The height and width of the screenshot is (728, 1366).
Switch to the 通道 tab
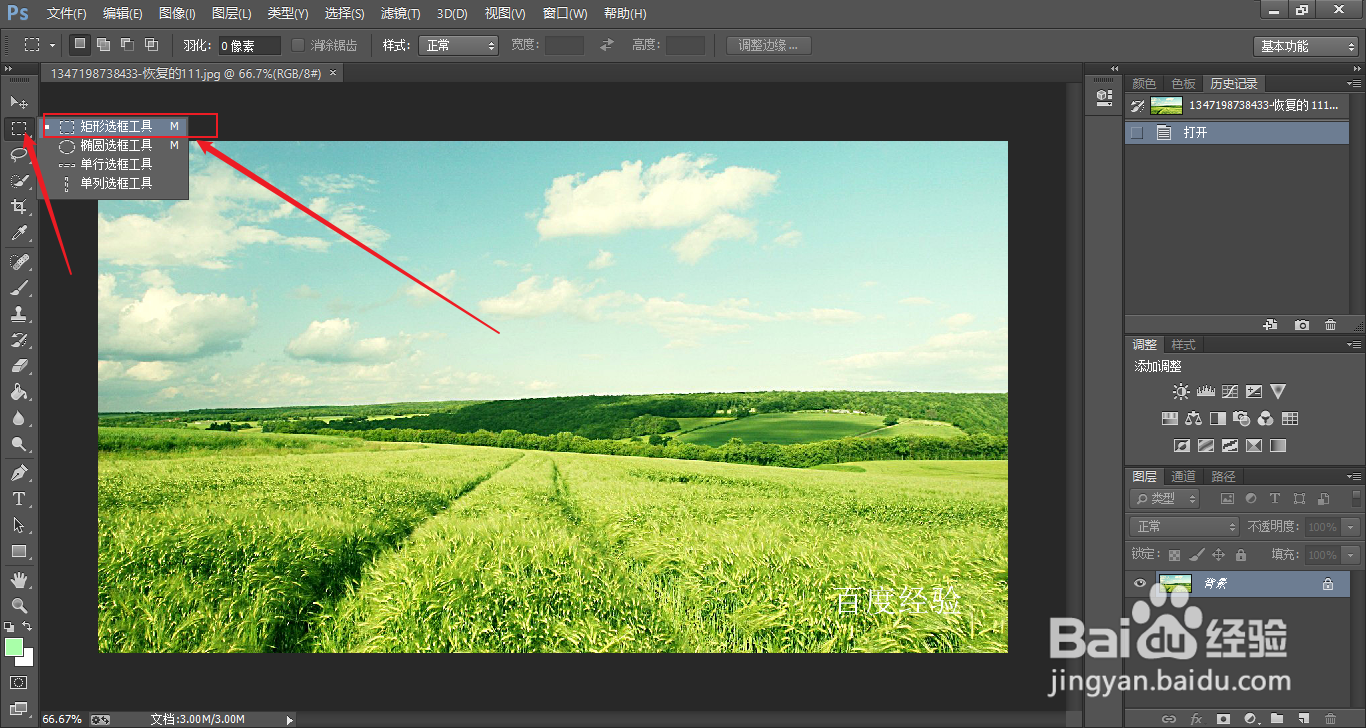click(x=1183, y=476)
